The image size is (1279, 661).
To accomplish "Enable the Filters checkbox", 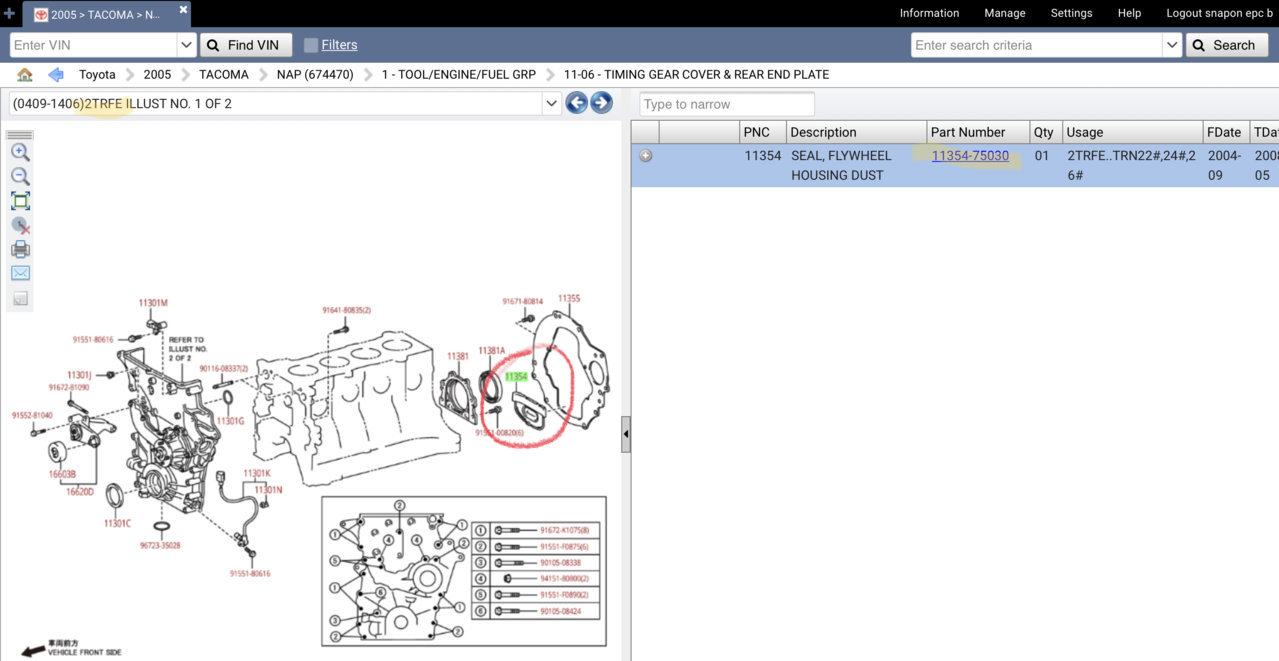I will click(x=311, y=45).
